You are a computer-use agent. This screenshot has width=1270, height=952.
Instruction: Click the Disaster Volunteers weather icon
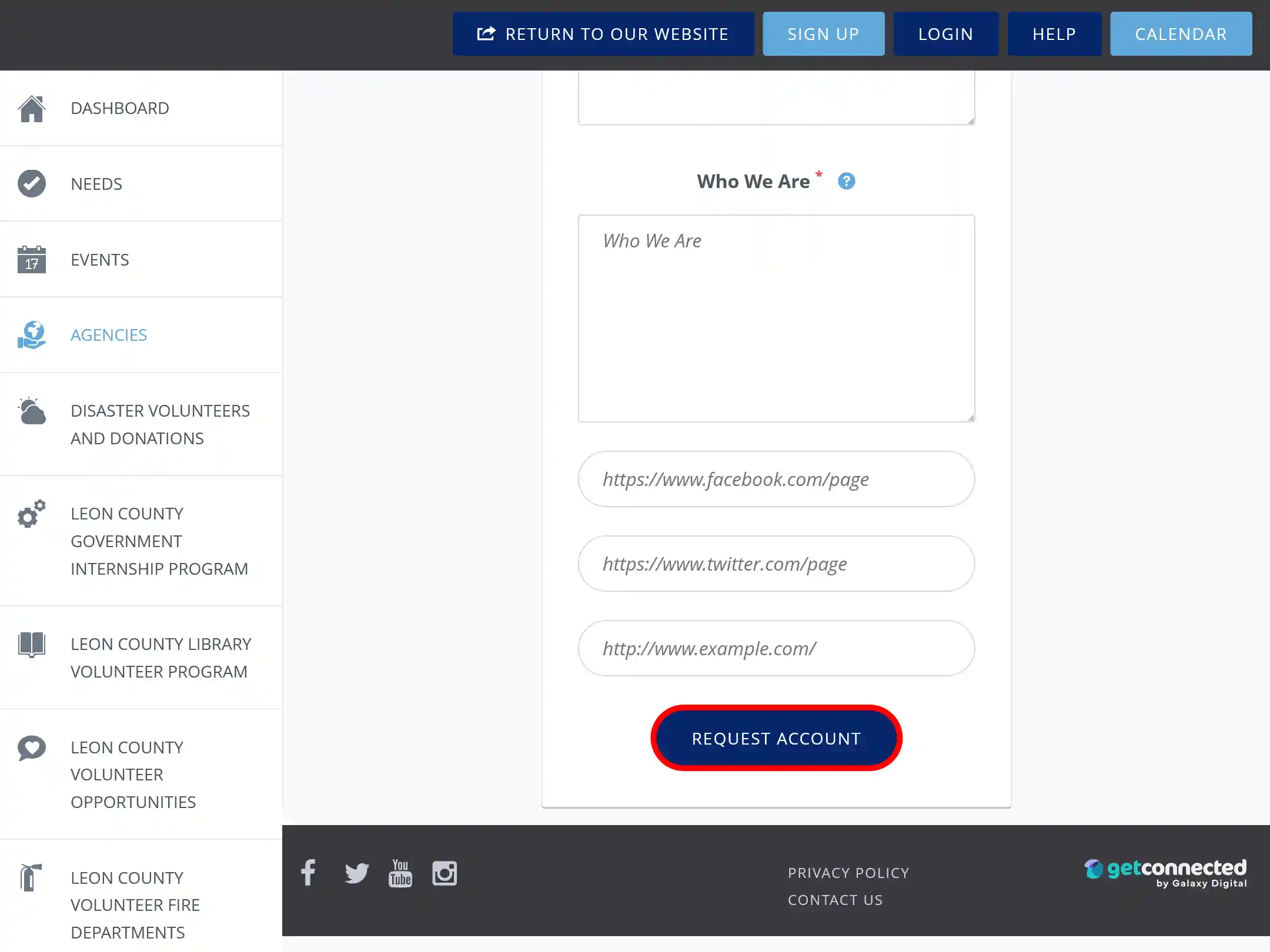[x=32, y=411]
